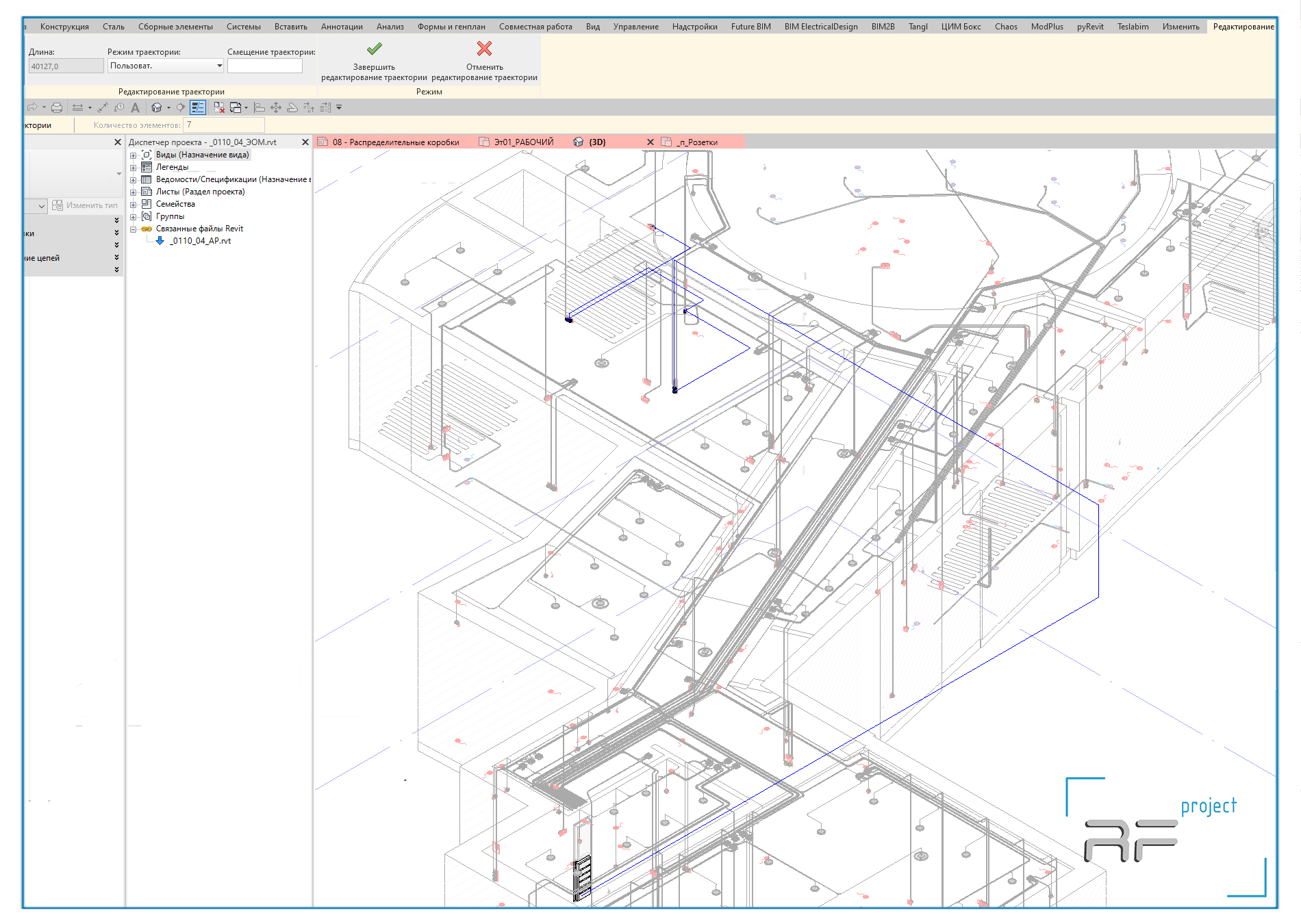Click the align left icon in toolbar
The height and width of the screenshot is (924, 1301).
(259, 107)
